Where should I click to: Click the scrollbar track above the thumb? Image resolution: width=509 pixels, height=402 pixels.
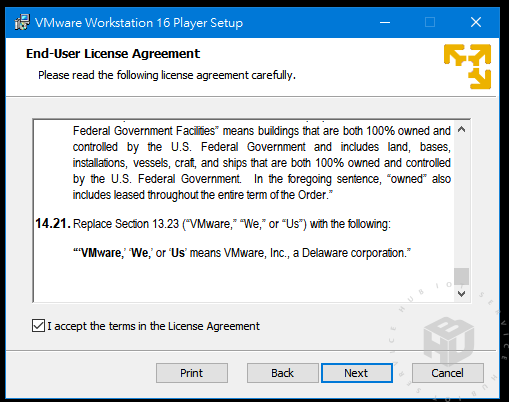coord(461,202)
